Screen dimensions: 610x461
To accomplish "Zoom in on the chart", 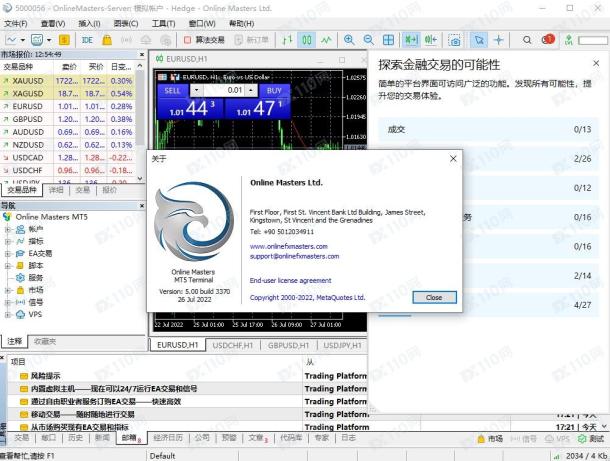I will [349, 40].
